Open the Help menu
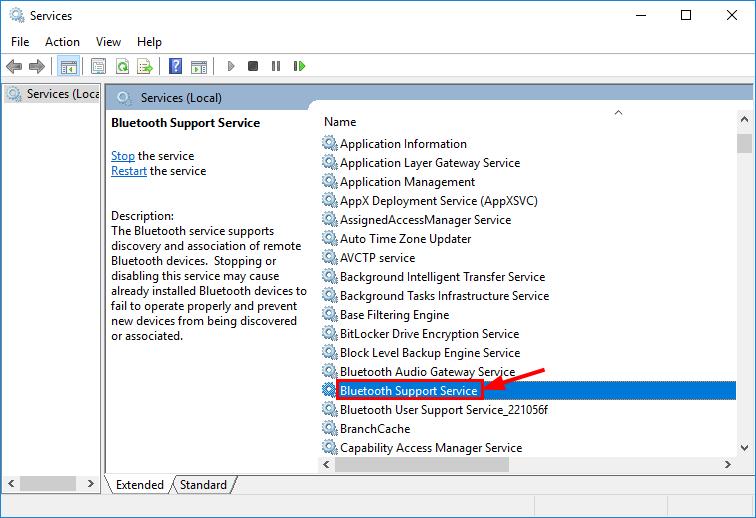 [149, 42]
